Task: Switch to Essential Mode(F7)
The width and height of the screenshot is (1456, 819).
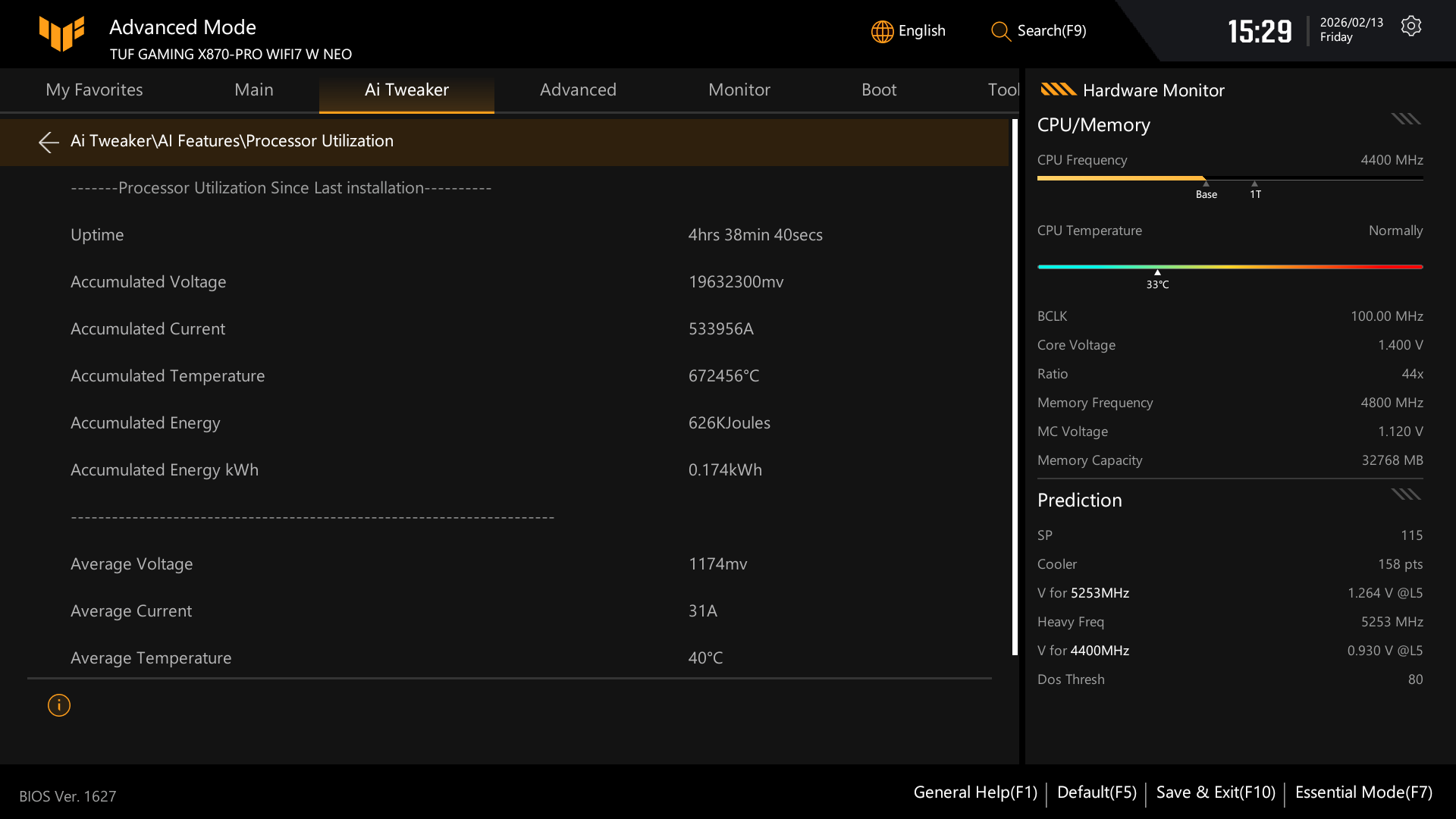Action: [1362, 792]
